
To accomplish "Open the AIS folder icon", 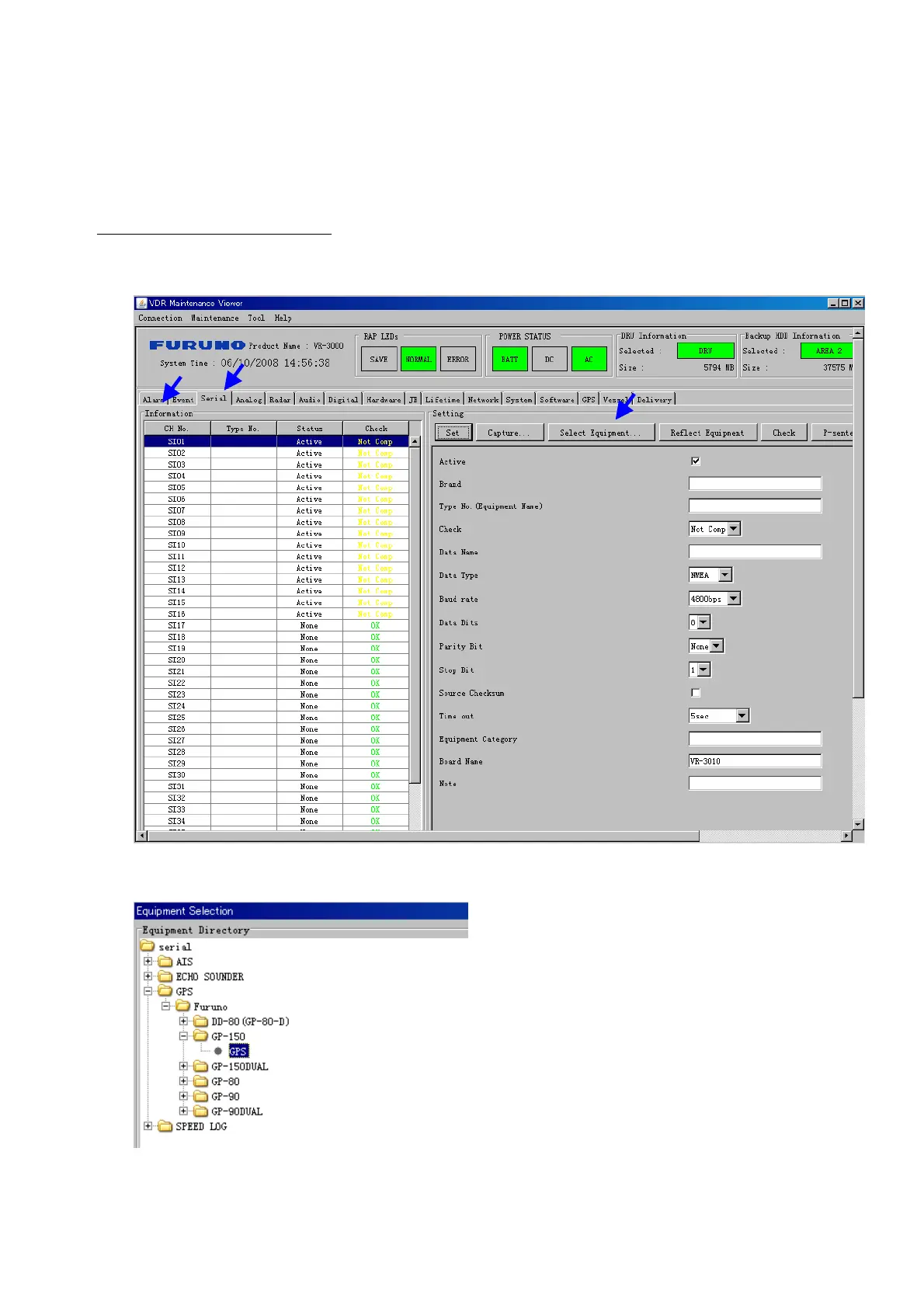I will 165,962.
